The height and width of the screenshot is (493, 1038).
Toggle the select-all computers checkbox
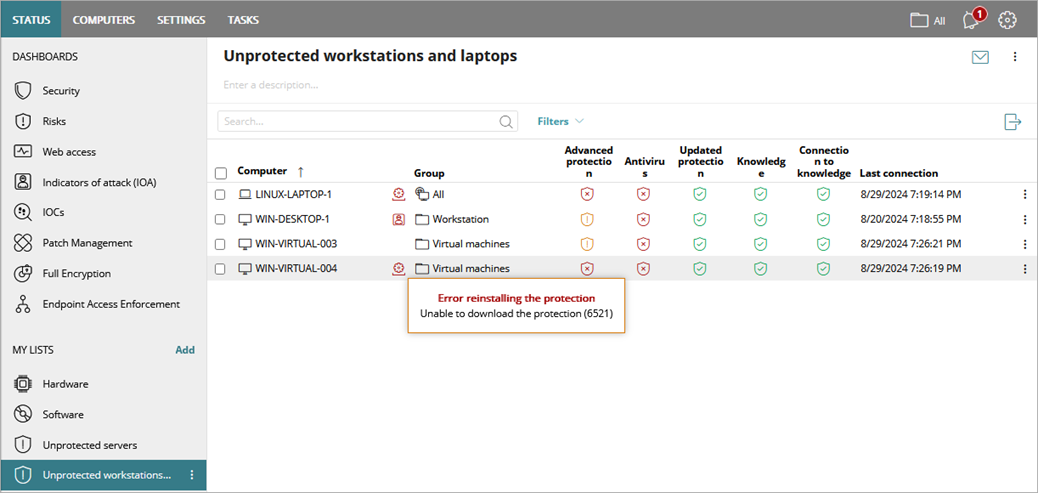pos(221,173)
